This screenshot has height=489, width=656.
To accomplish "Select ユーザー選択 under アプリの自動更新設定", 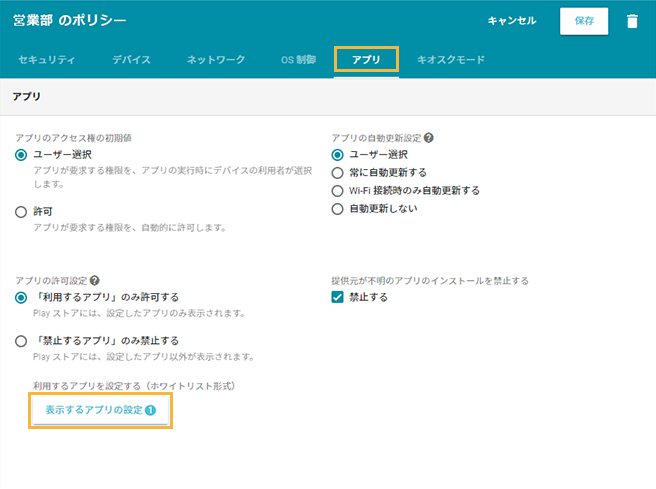I will [337, 155].
